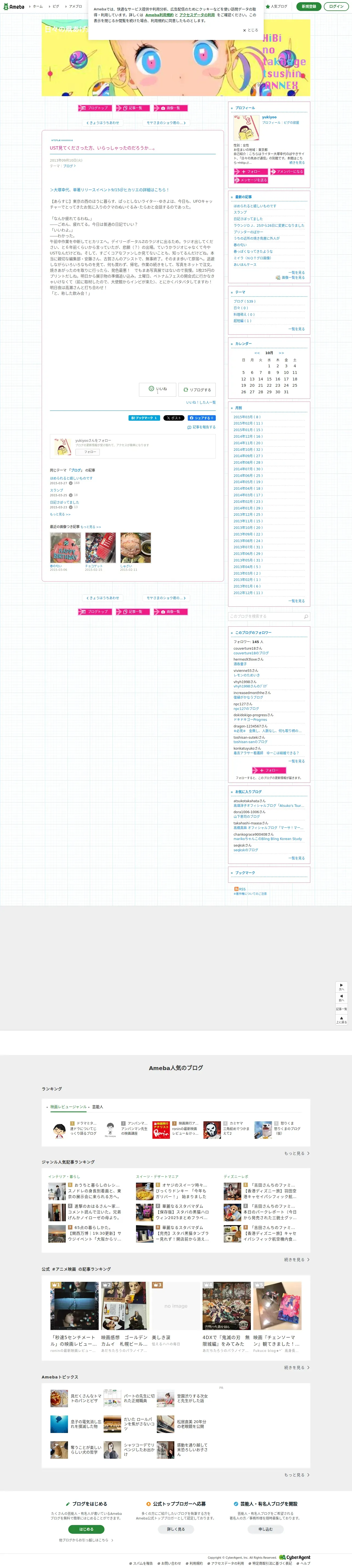Close the cookie notice with とじる

point(250,30)
